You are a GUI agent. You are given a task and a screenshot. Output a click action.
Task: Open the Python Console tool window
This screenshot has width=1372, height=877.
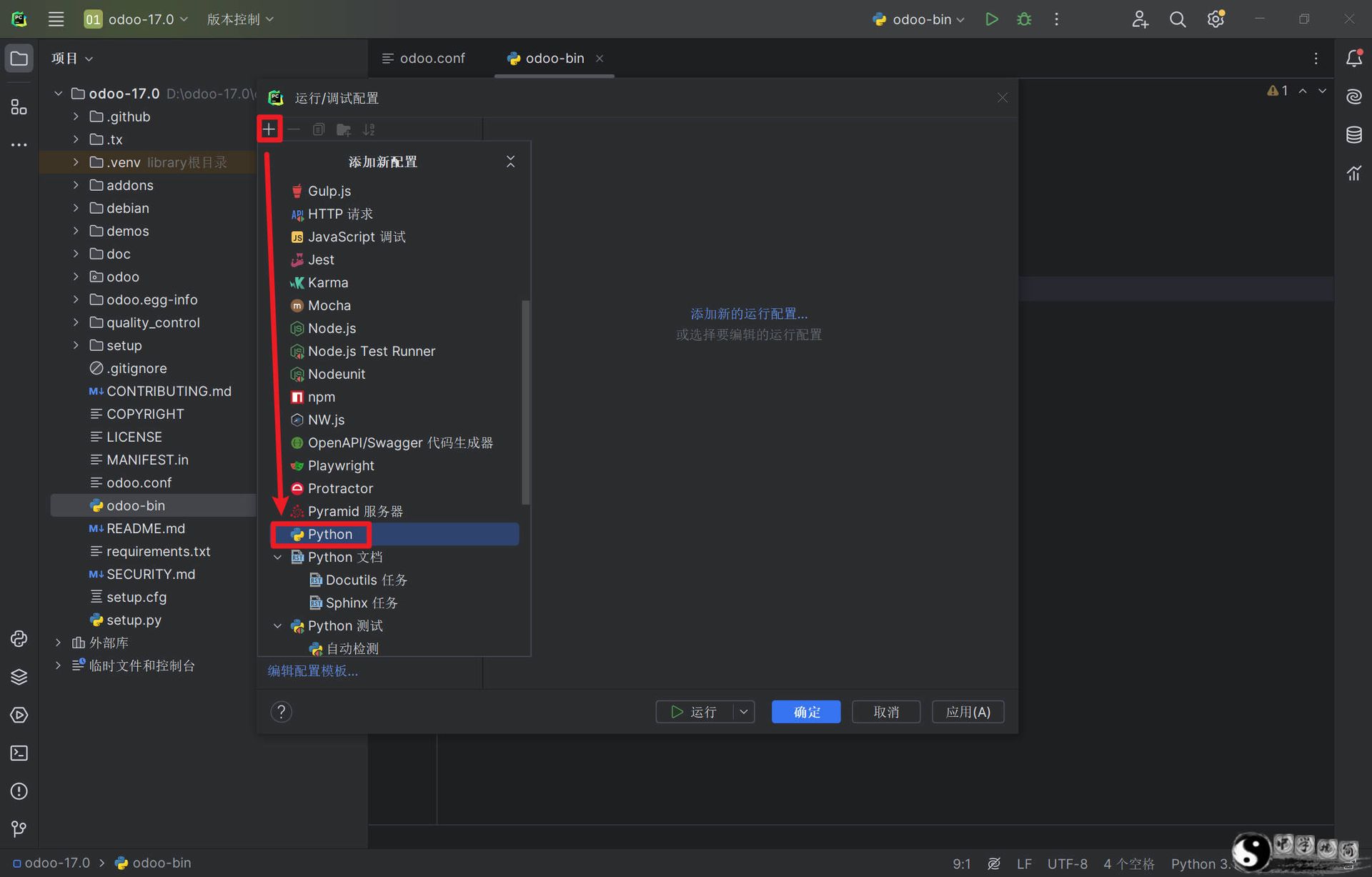click(x=19, y=638)
